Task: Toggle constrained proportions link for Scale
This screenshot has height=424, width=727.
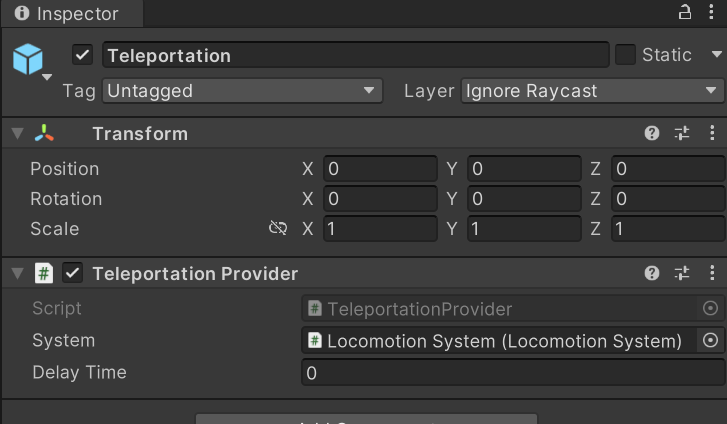Action: [278, 228]
